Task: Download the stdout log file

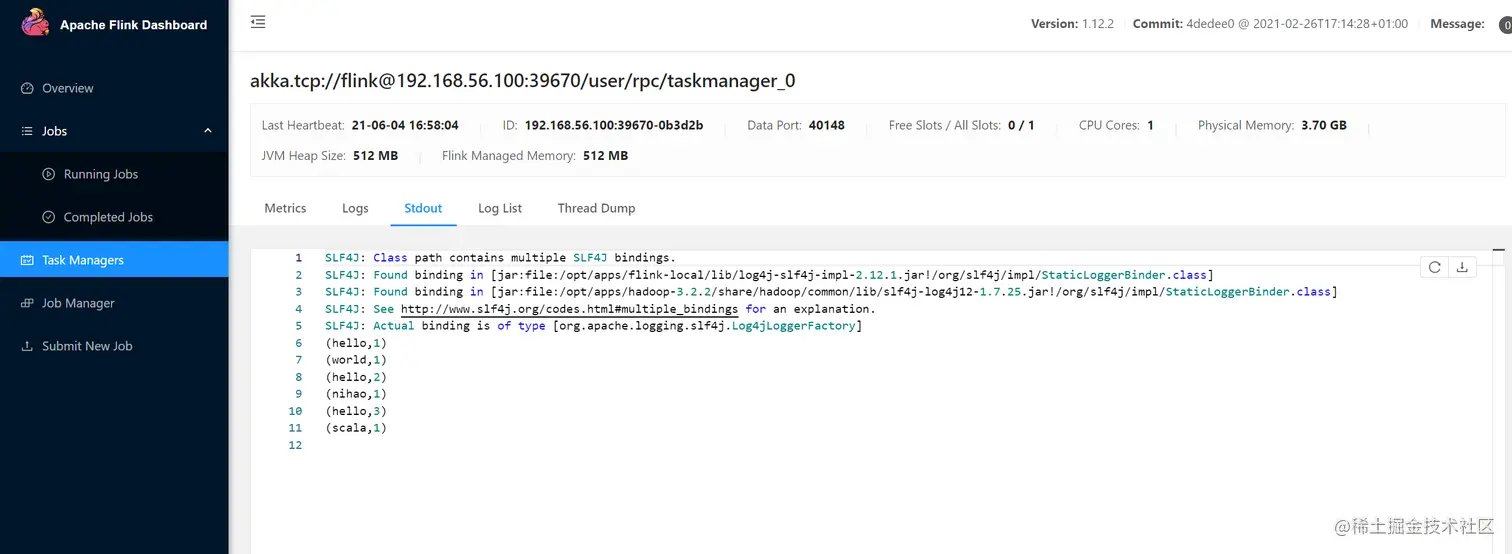Action: click(x=1462, y=267)
